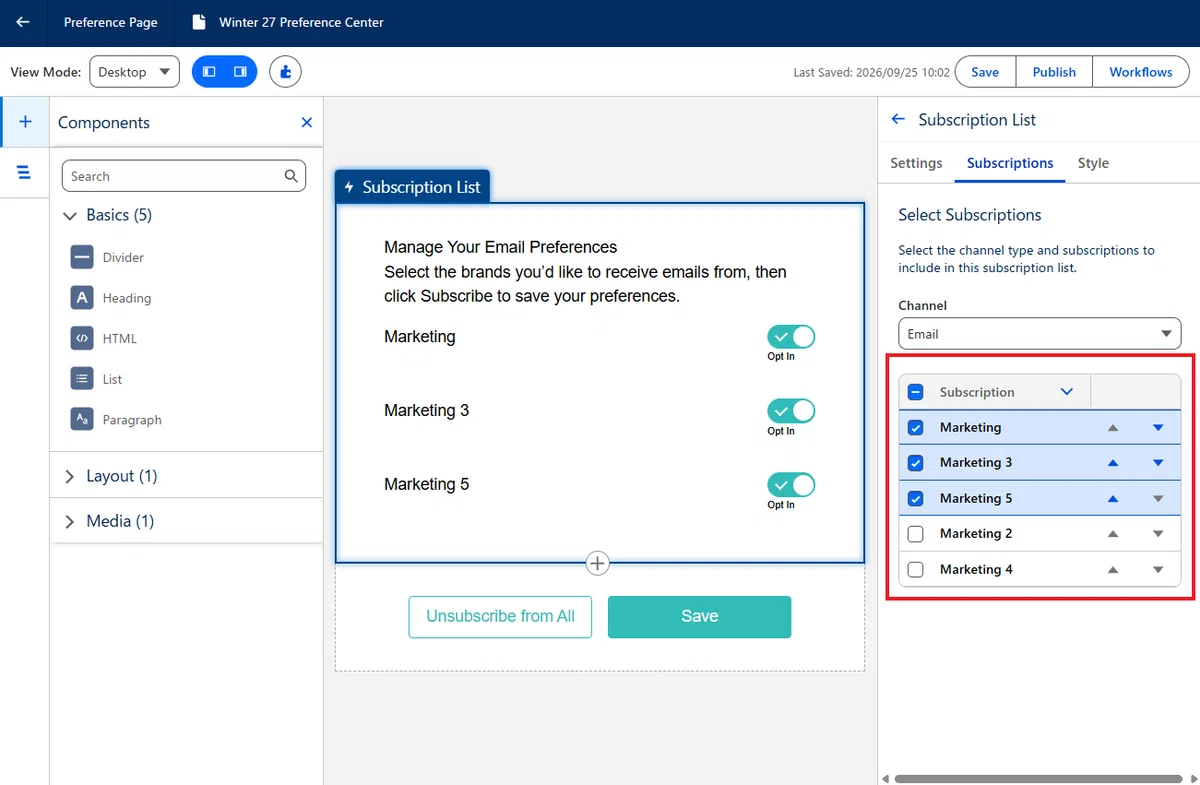Viewport: 1200px width, 785px height.
Task: Open the Workflows button
Action: pyautogui.click(x=1141, y=72)
